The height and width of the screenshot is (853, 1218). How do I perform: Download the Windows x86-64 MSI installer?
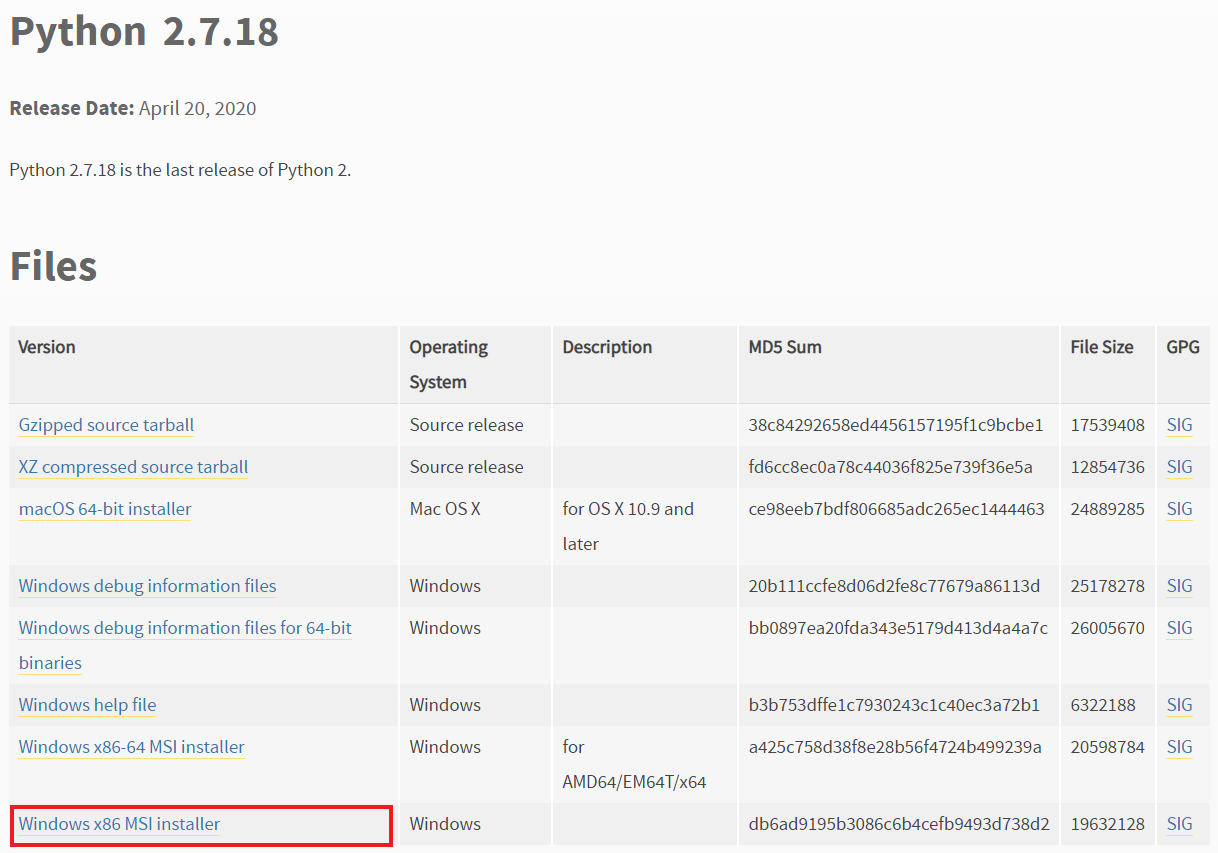[130, 746]
